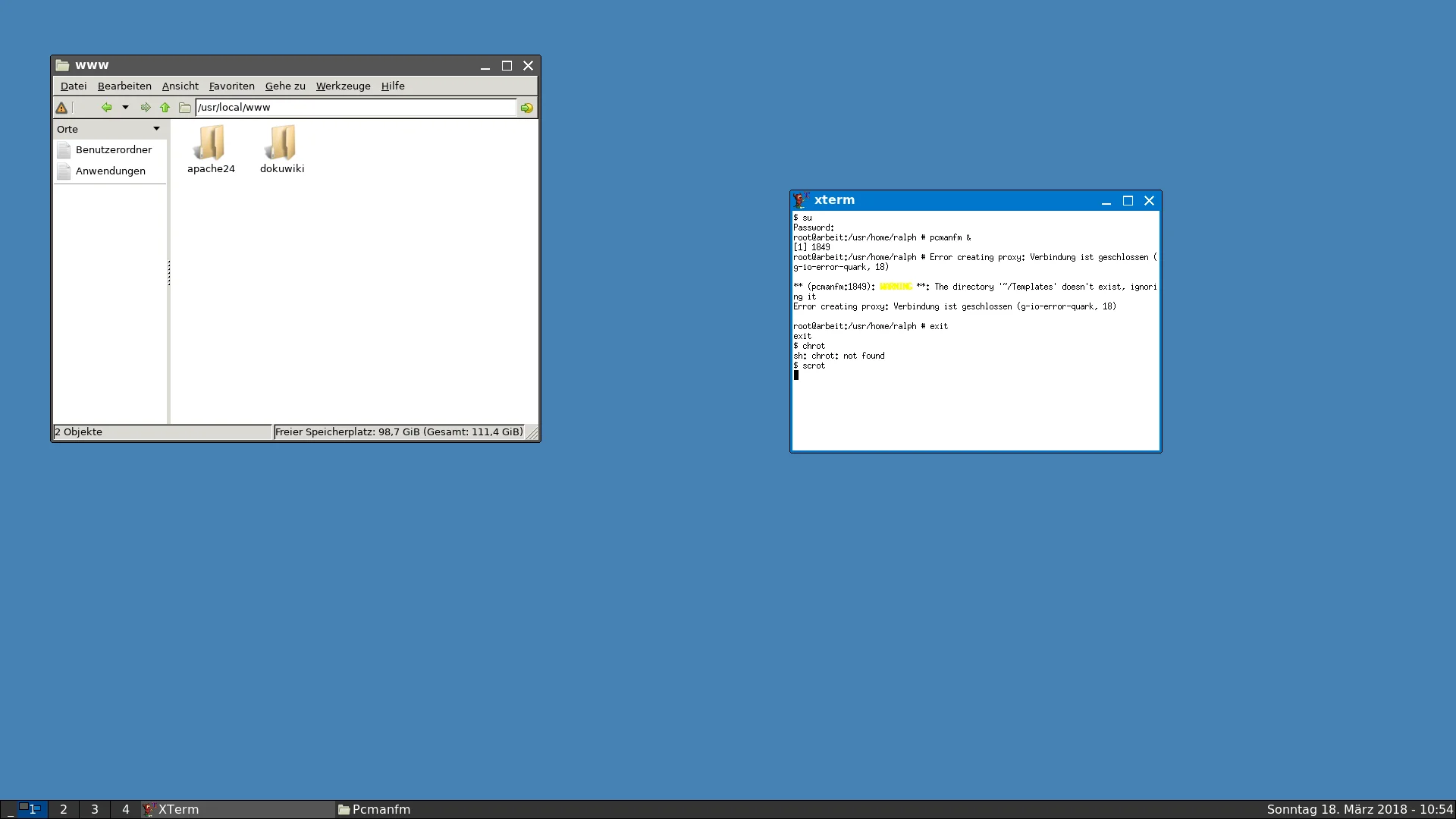This screenshot has width=1456, height=819.
Task: Switch to desktop 4 in the pager
Action: click(x=126, y=810)
